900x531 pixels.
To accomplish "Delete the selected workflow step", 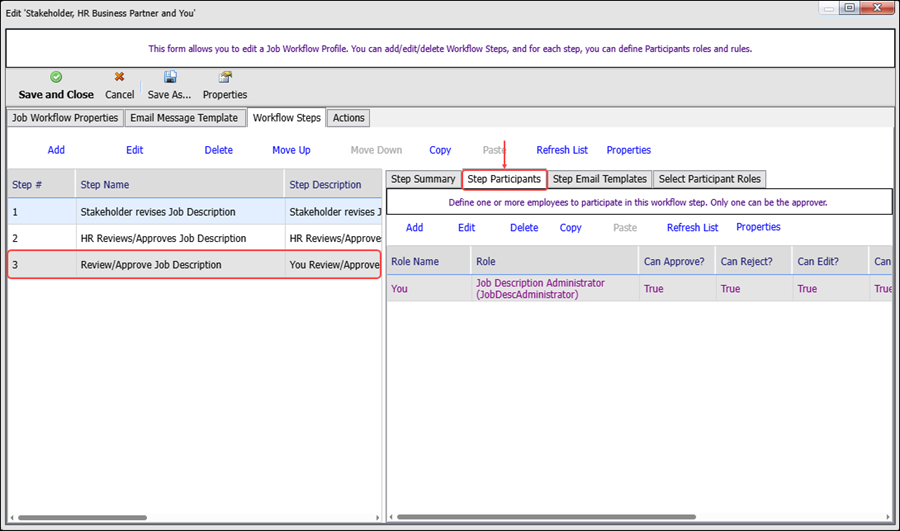I will pyautogui.click(x=218, y=150).
